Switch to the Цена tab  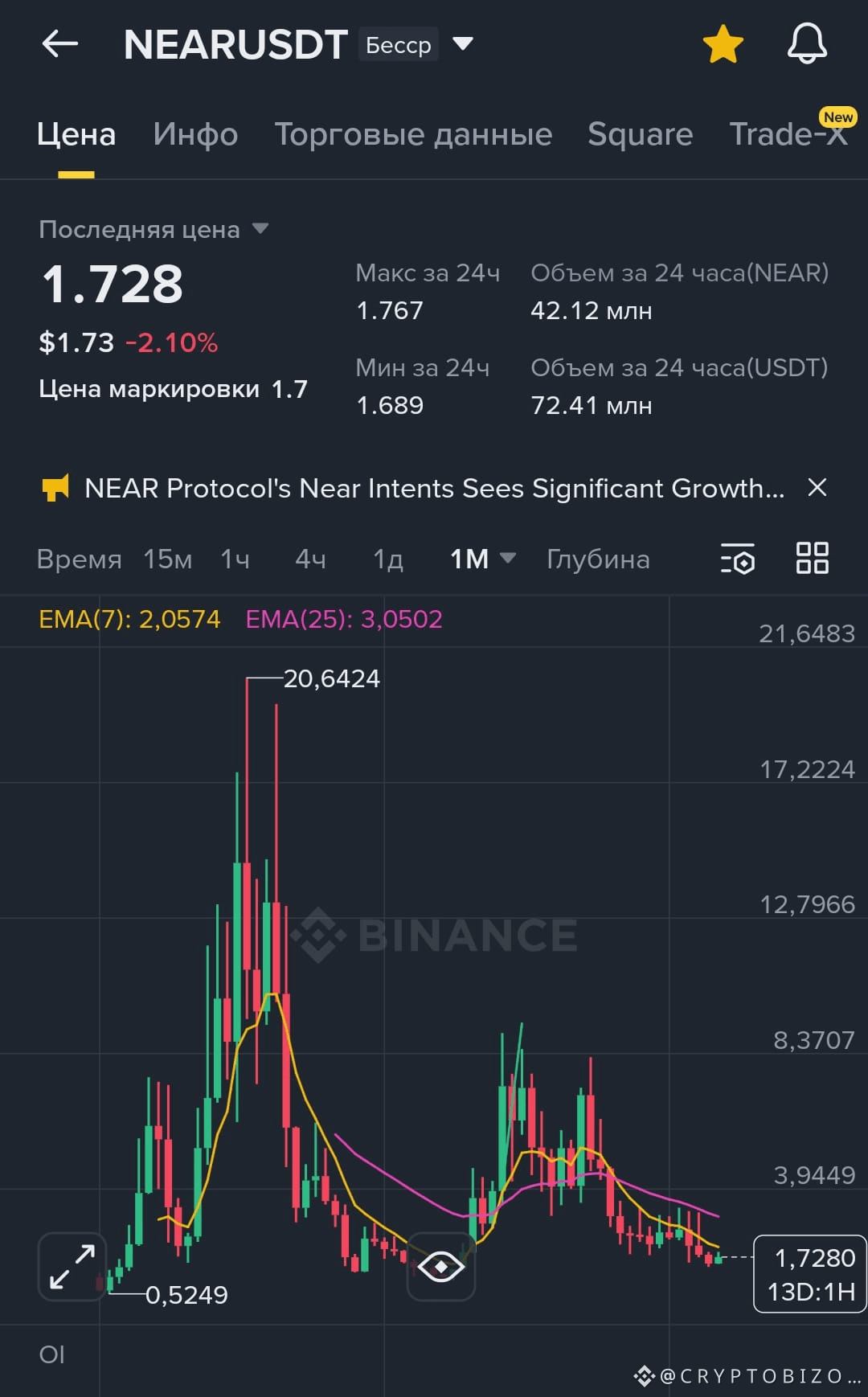click(76, 134)
